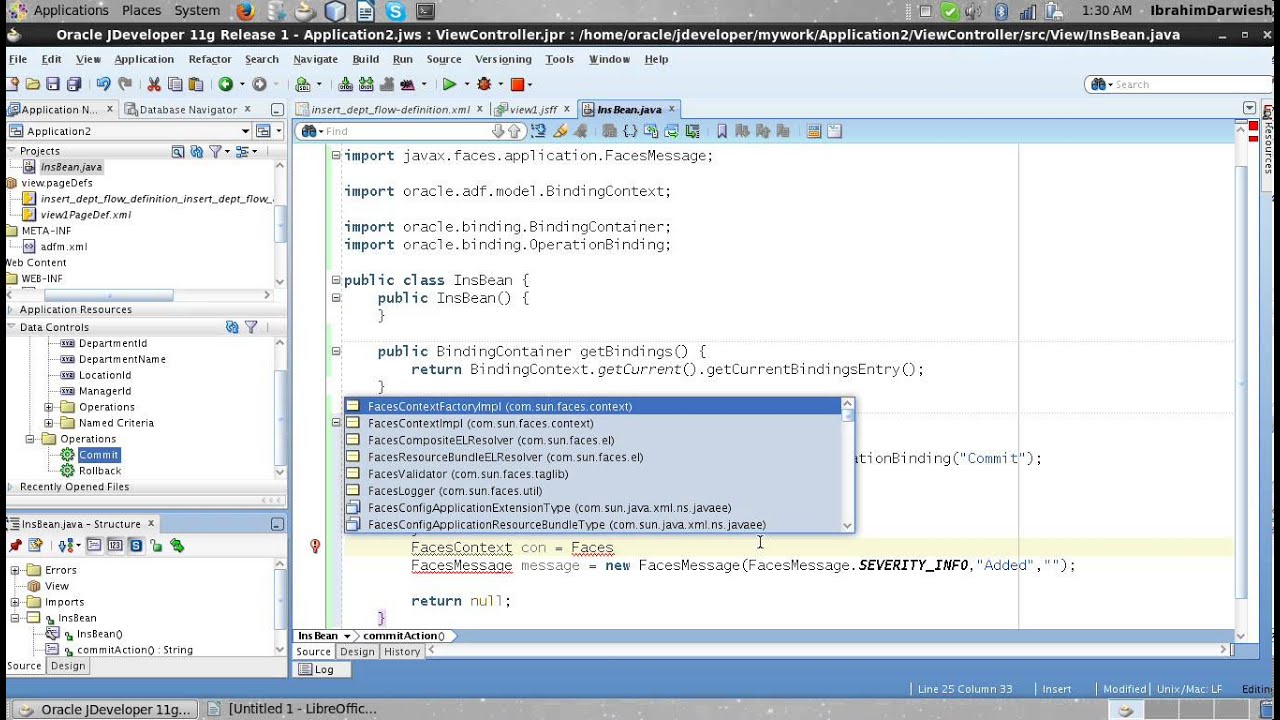The height and width of the screenshot is (720, 1280).
Task: Open the Database Navigator tab
Action: point(188,109)
